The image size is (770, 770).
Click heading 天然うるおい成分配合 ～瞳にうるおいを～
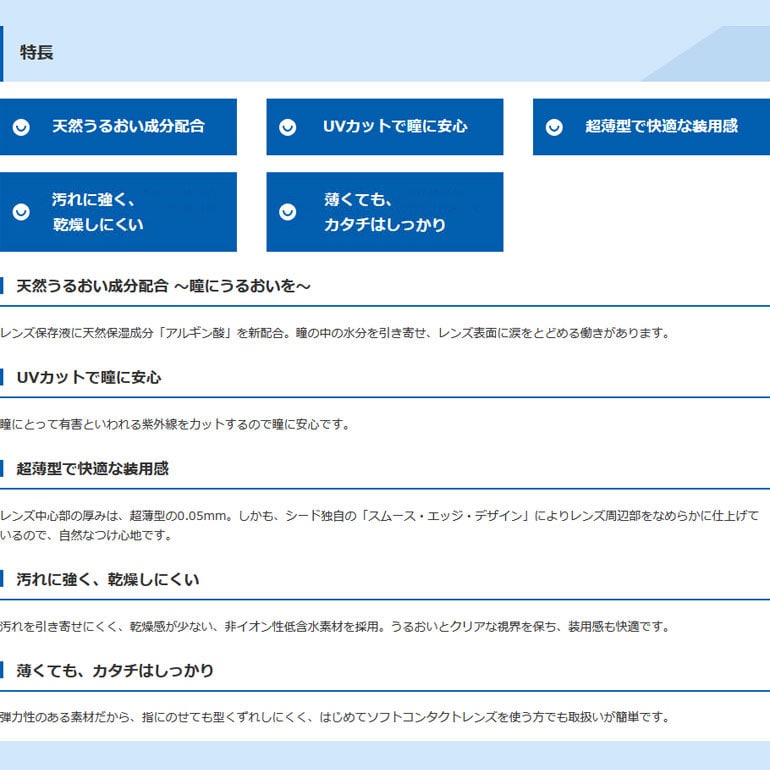(x=163, y=287)
